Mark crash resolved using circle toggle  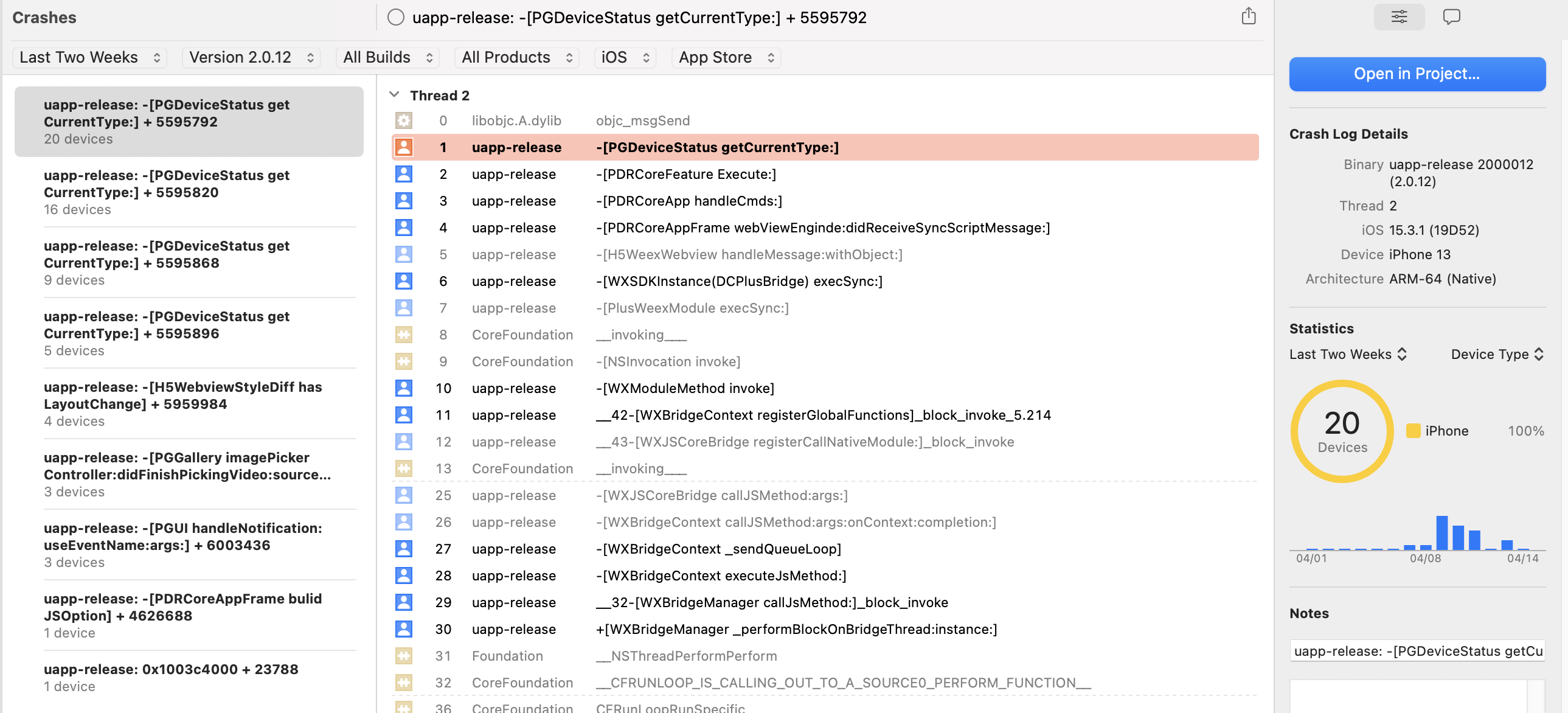(396, 18)
